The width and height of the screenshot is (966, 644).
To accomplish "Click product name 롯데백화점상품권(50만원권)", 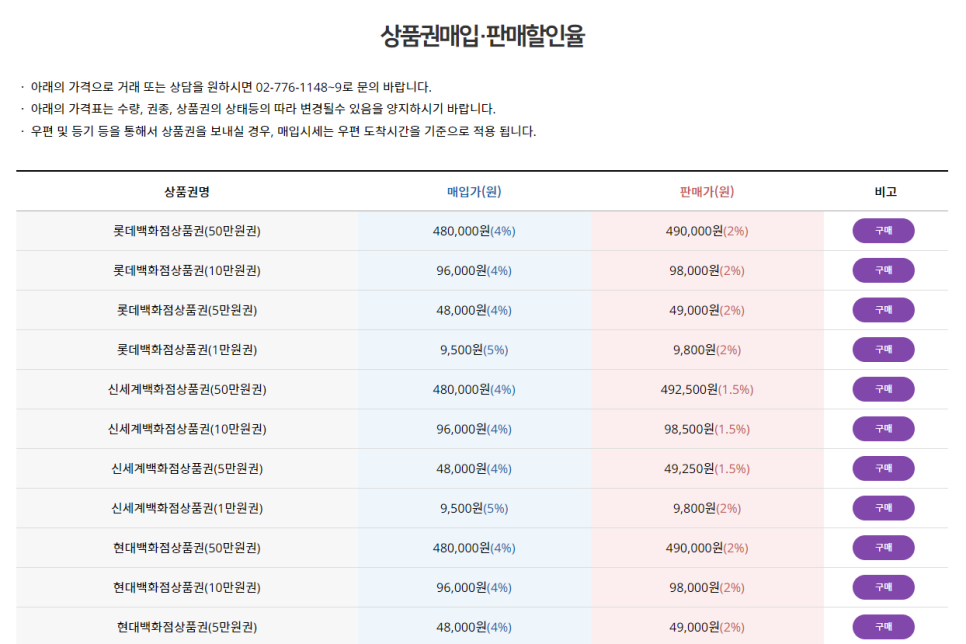I will coord(187,231).
